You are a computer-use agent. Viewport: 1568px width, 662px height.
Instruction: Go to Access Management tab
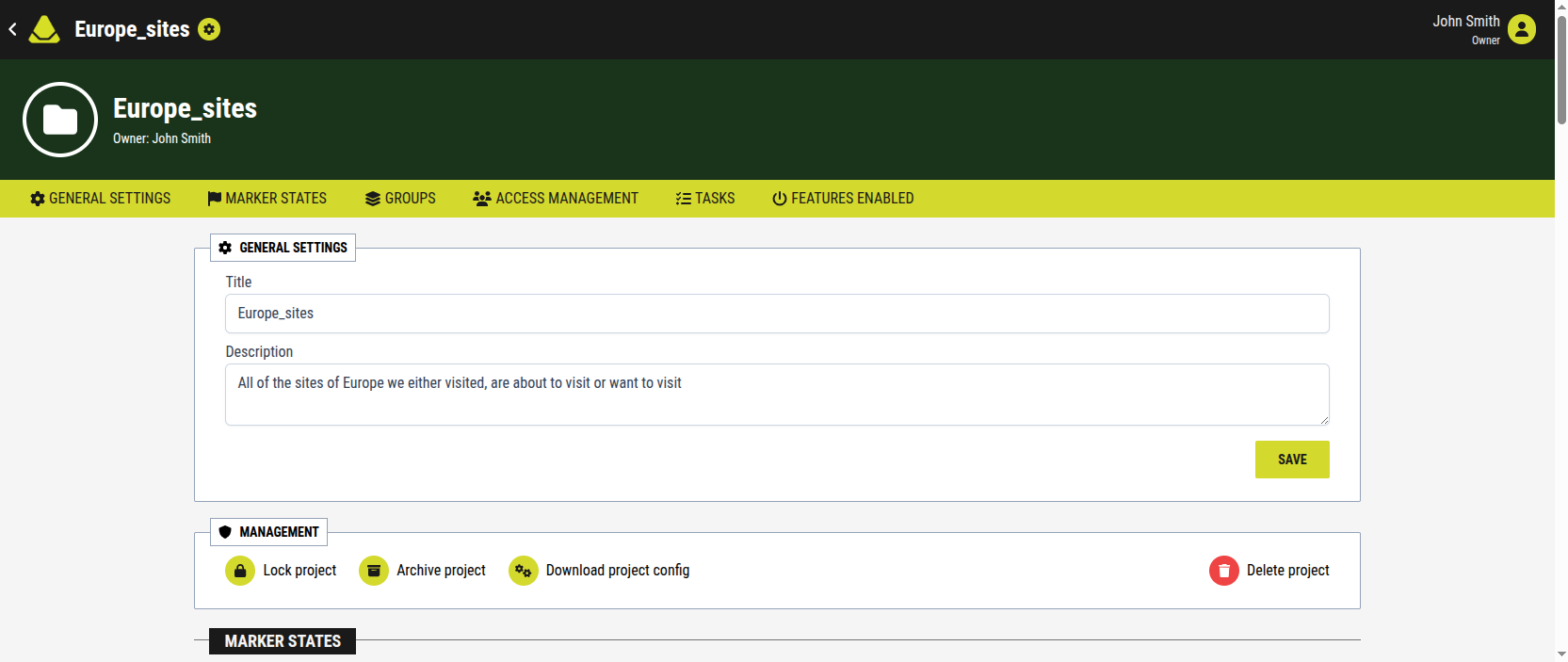pyautogui.click(x=556, y=199)
